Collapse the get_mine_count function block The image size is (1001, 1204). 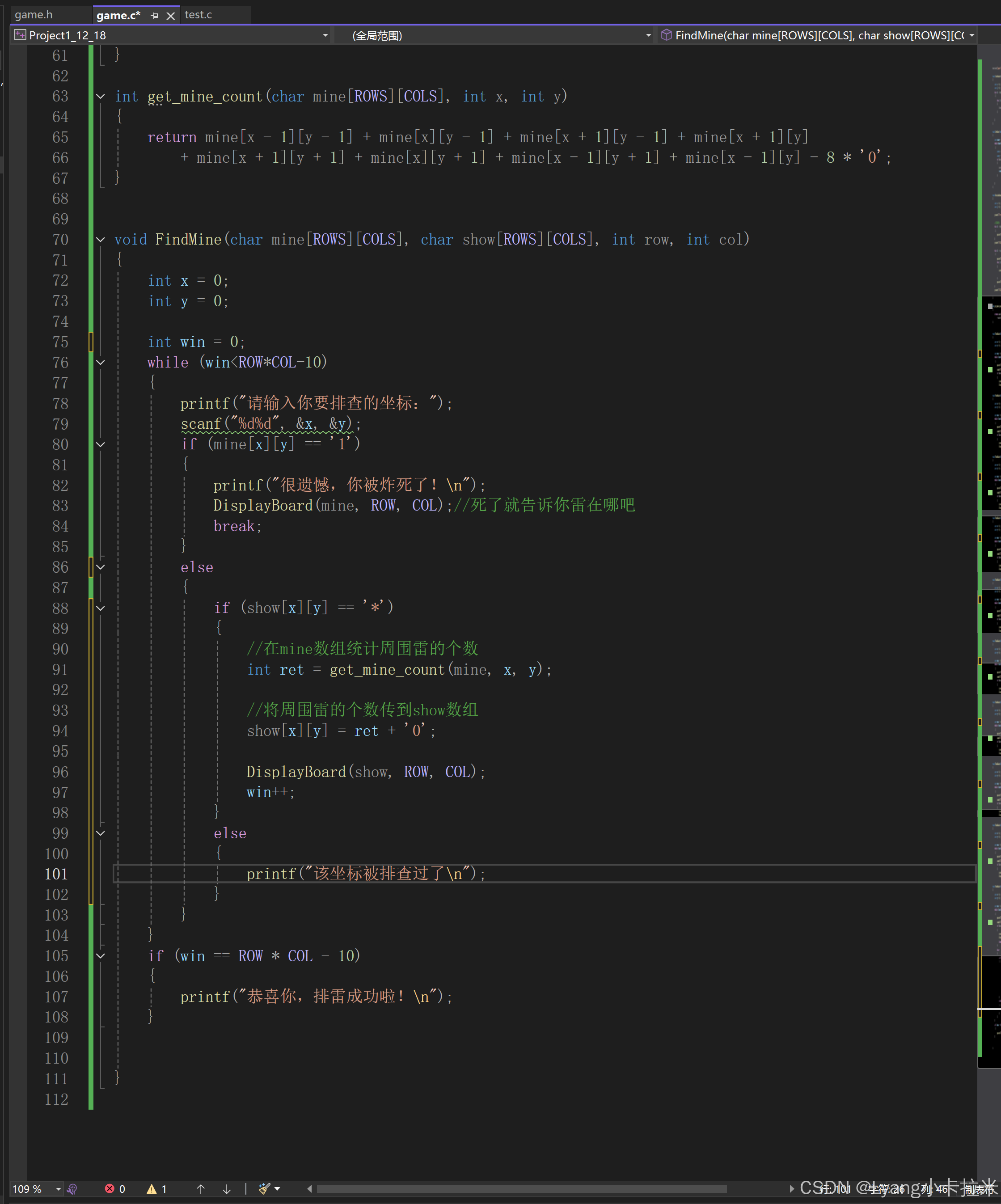coord(101,96)
